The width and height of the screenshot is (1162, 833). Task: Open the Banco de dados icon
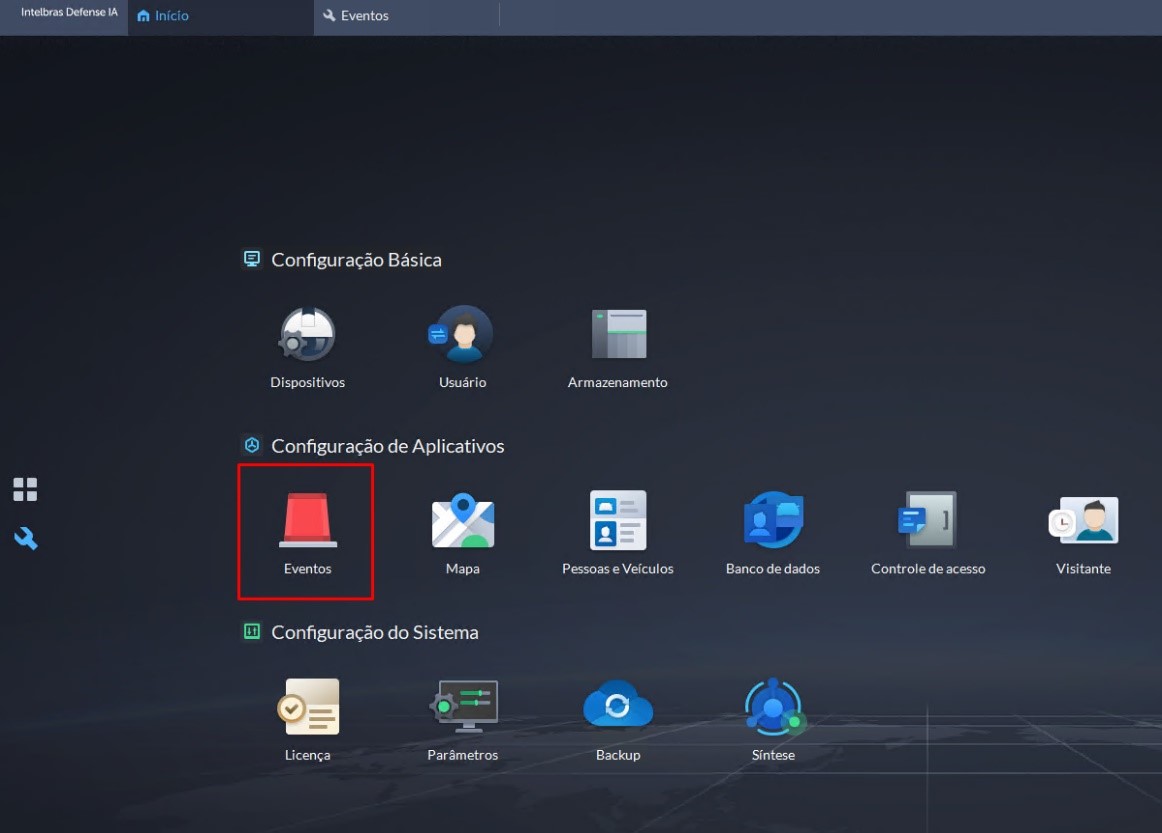pyautogui.click(x=773, y=520)
